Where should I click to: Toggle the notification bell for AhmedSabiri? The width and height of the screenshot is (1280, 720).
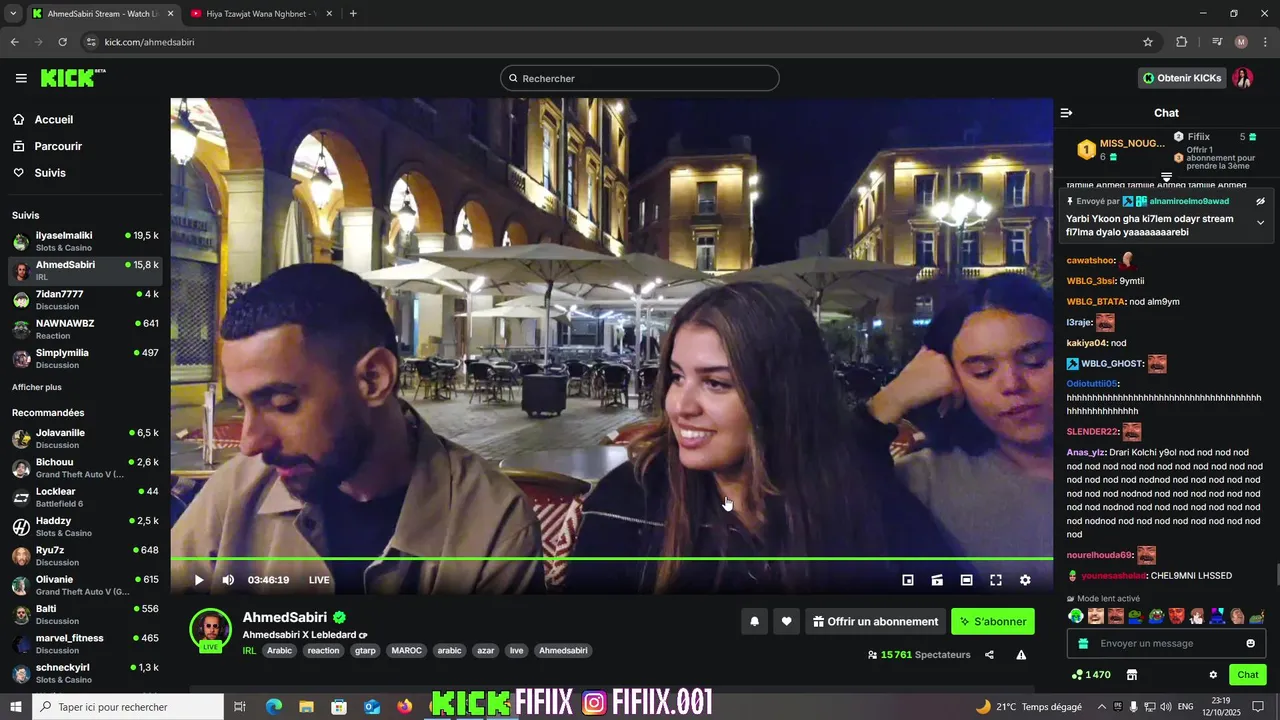coord(755,621)
